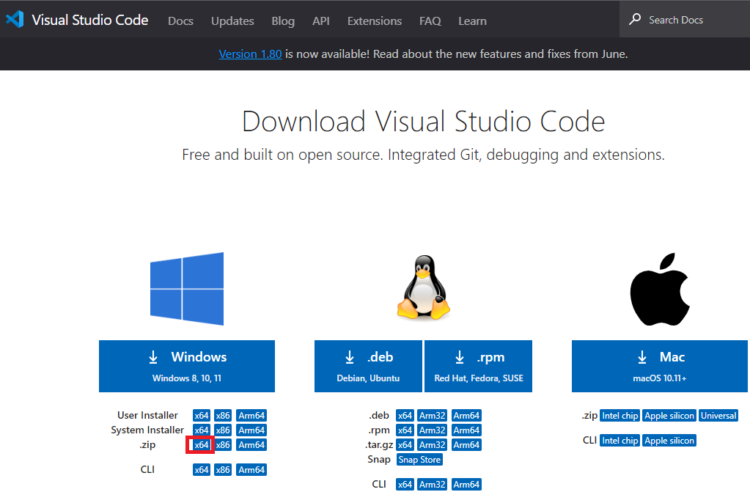Download Windows User Installer x86
The height and width of the screenshot is (492, 750).
point(223,415)
